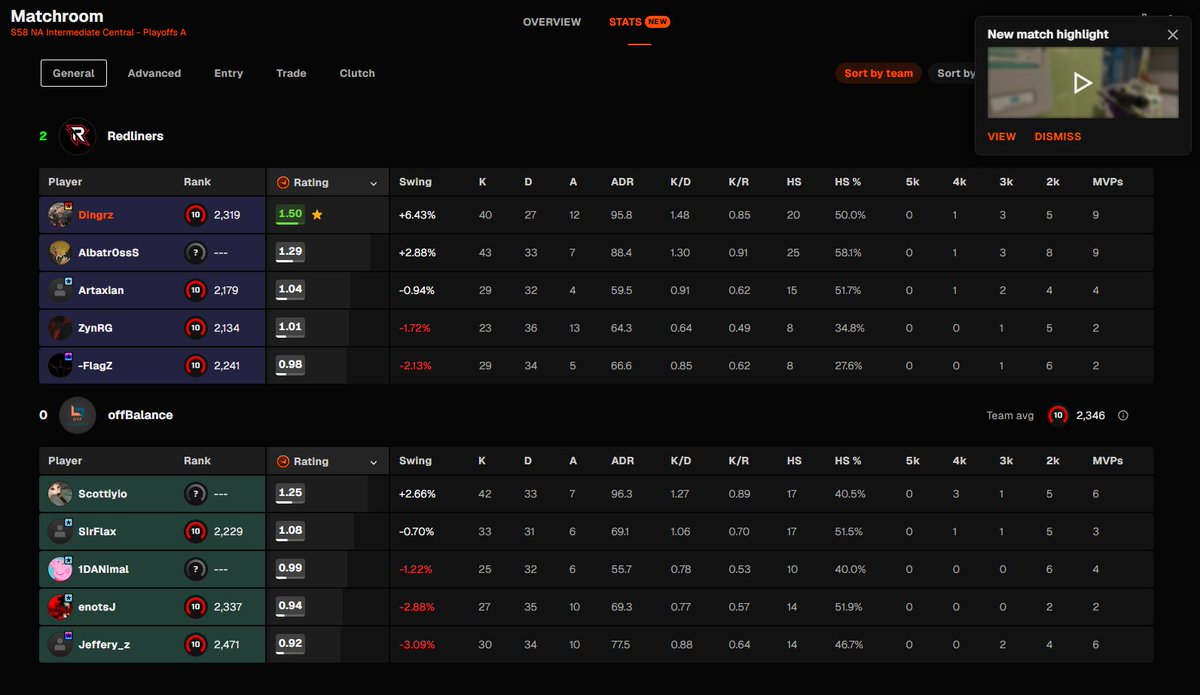
Task: Click enotsJ's player avatar
Action: 60,607
